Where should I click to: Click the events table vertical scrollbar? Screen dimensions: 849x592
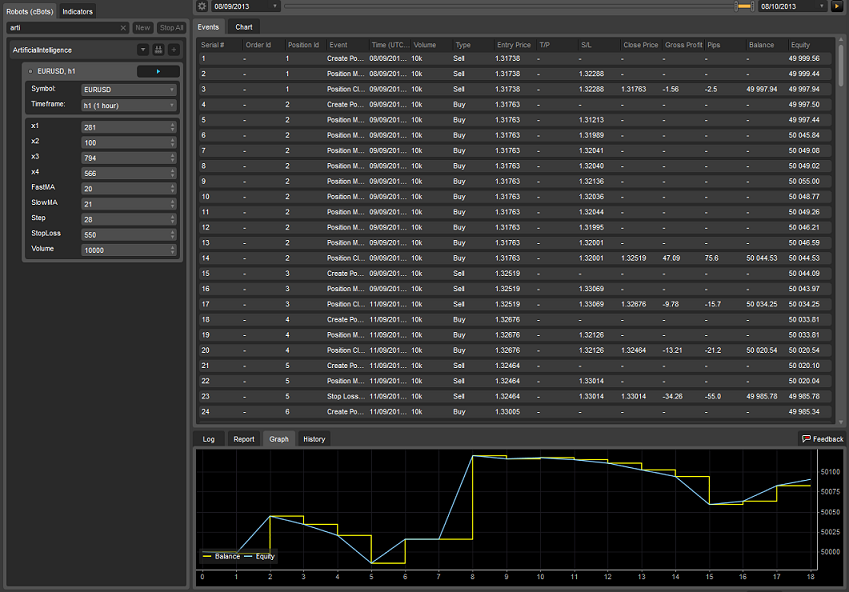pyautogui.click(x=841, y=65)
